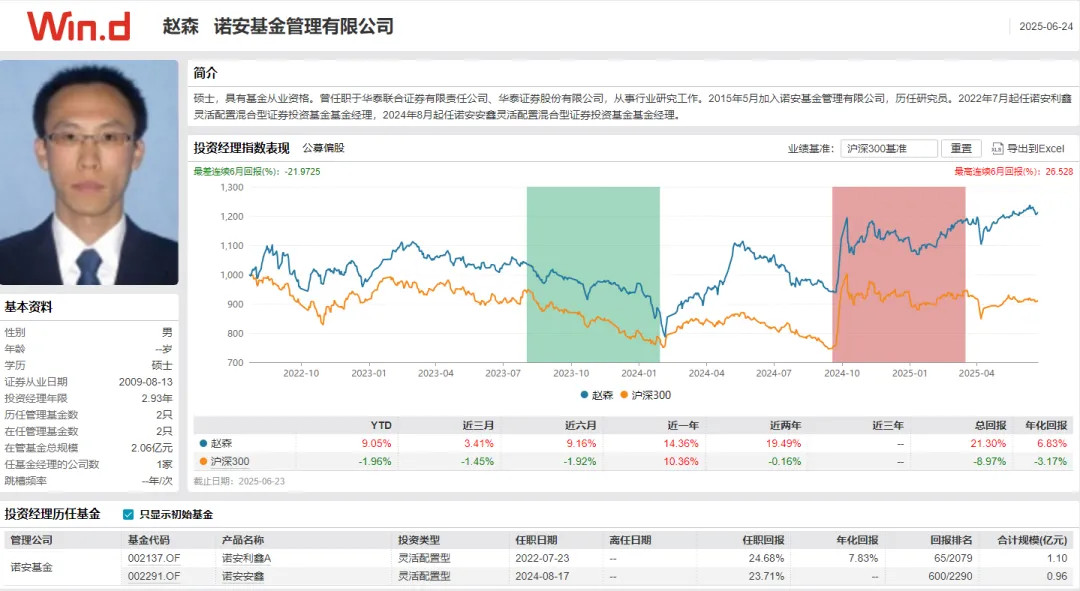Click 截止日期: 2025-06-23 note
The height and width of the screenshot is (591, 1080).
pos(239,481)
